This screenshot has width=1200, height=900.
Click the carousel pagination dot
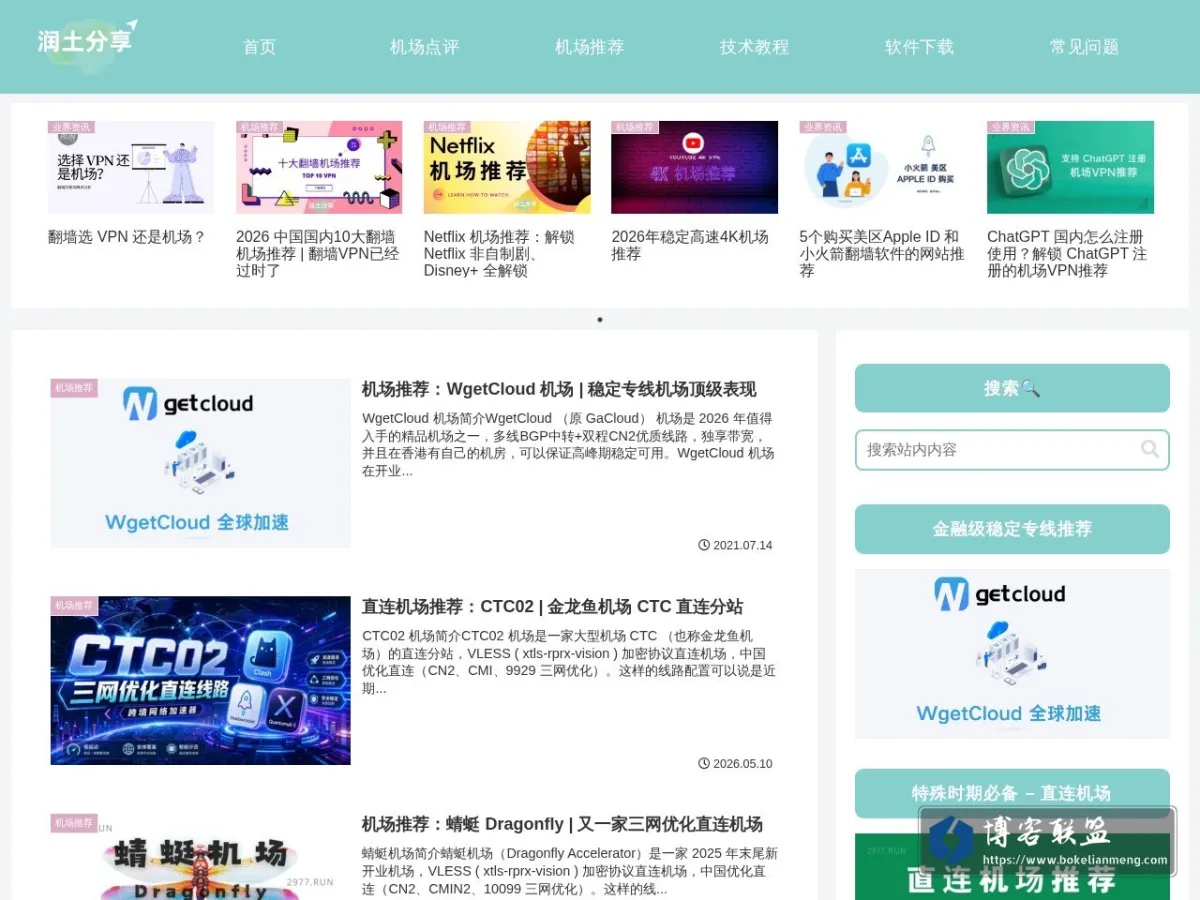coord(600,320)
